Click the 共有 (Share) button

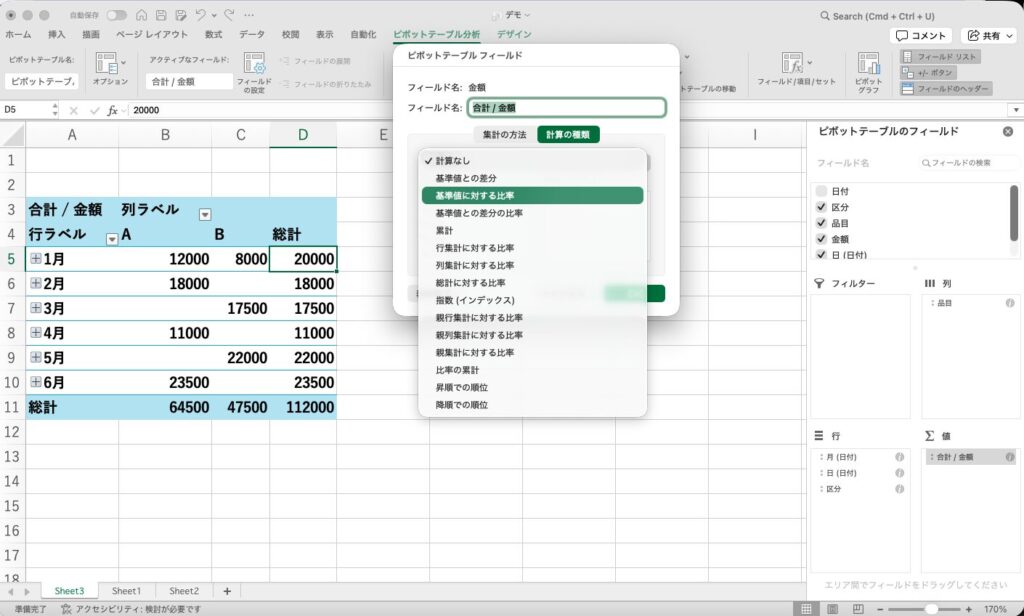pos(990,35)
